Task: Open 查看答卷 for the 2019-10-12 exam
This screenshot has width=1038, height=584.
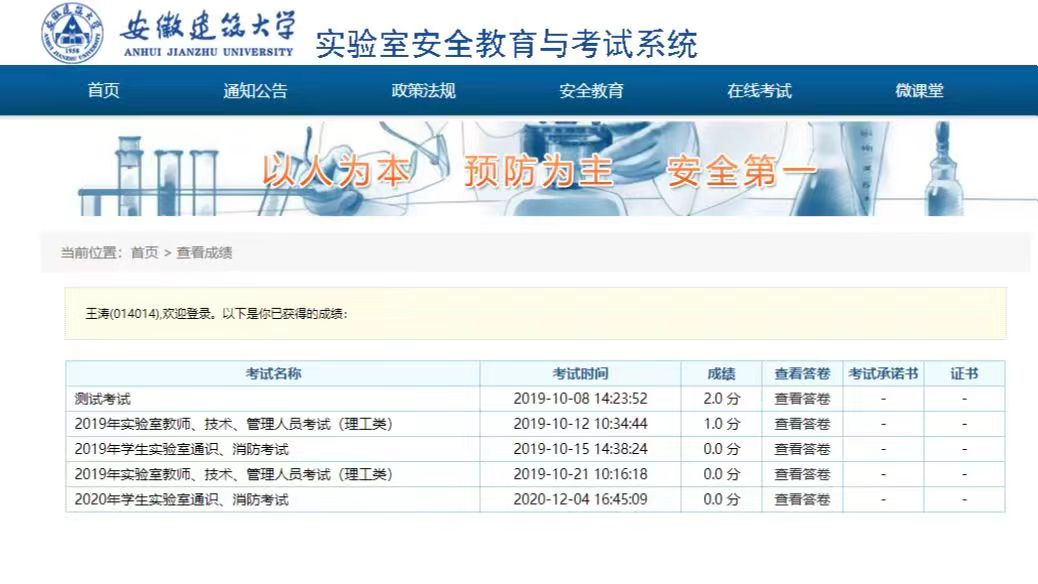Action: [802, 424]
